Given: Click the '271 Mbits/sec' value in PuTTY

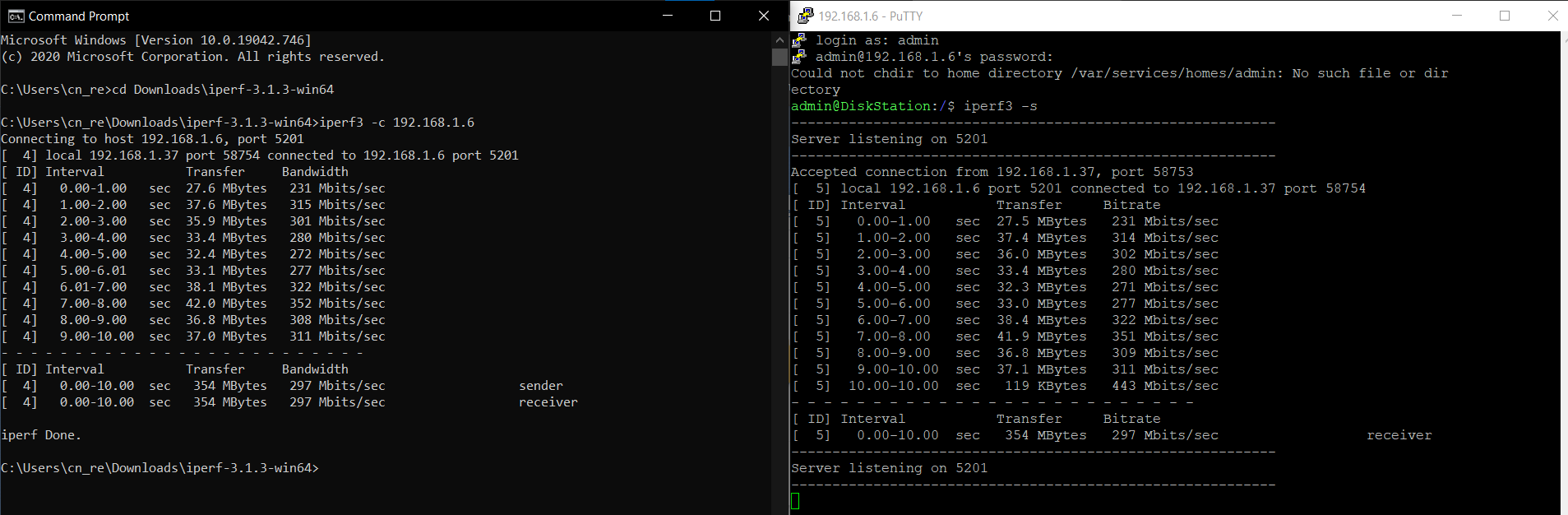Looking at the screenshot, I should pos(1165,287).
